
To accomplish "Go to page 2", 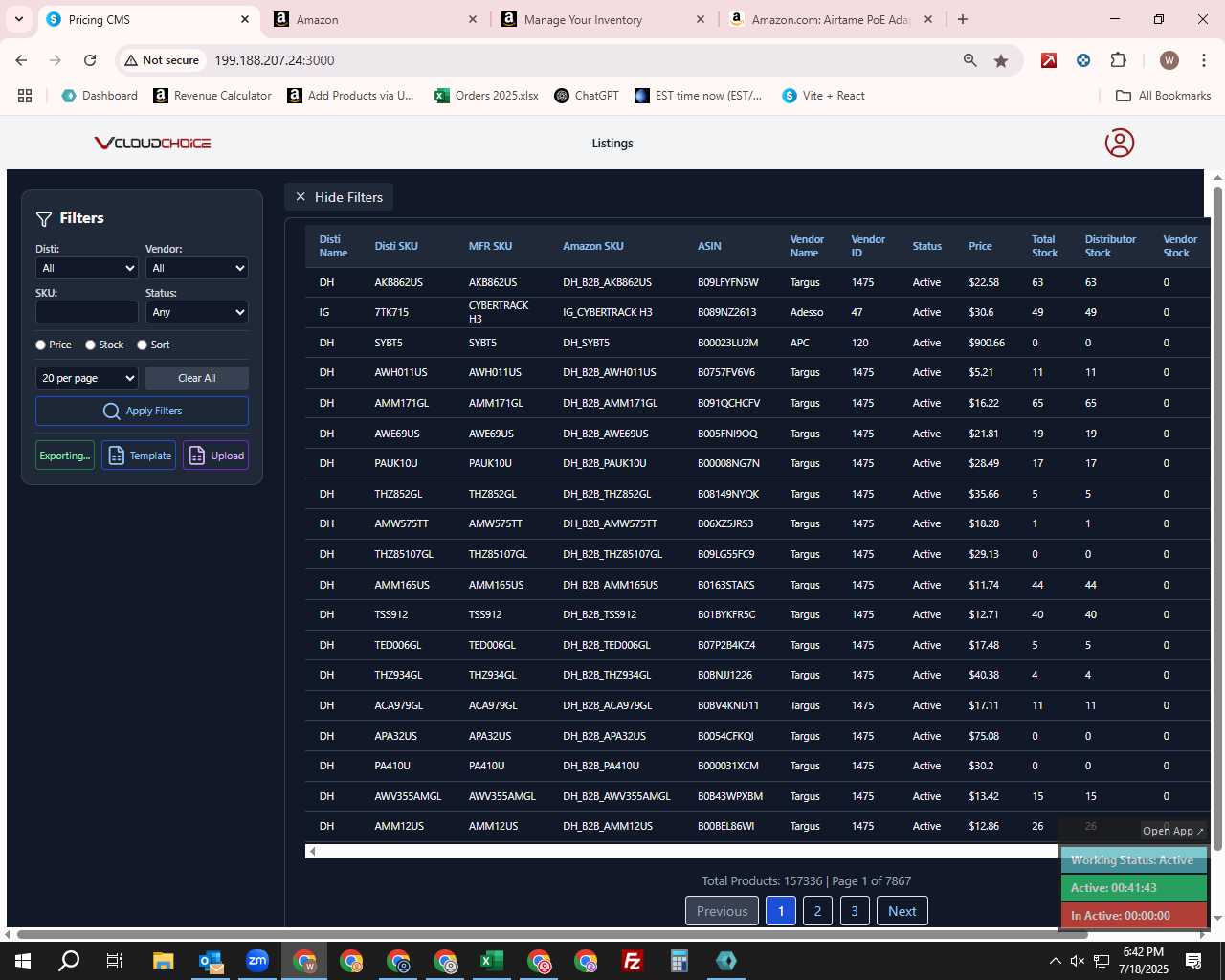I will [817, 911].
